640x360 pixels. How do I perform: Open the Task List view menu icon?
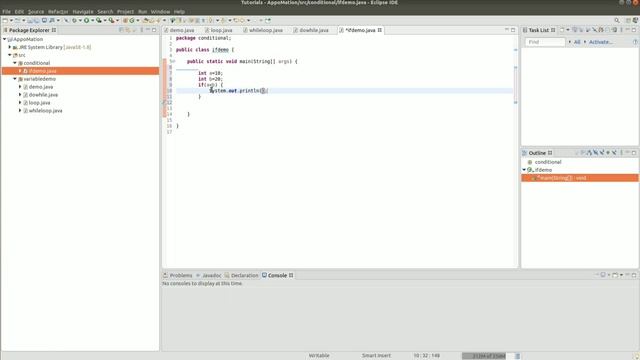point(621,30)
